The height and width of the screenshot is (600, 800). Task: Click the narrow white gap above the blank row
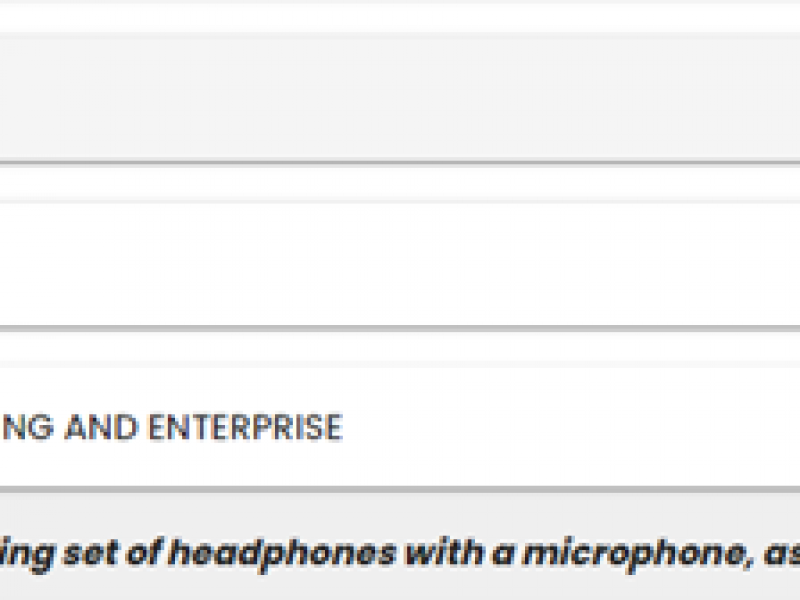(400, 181)
